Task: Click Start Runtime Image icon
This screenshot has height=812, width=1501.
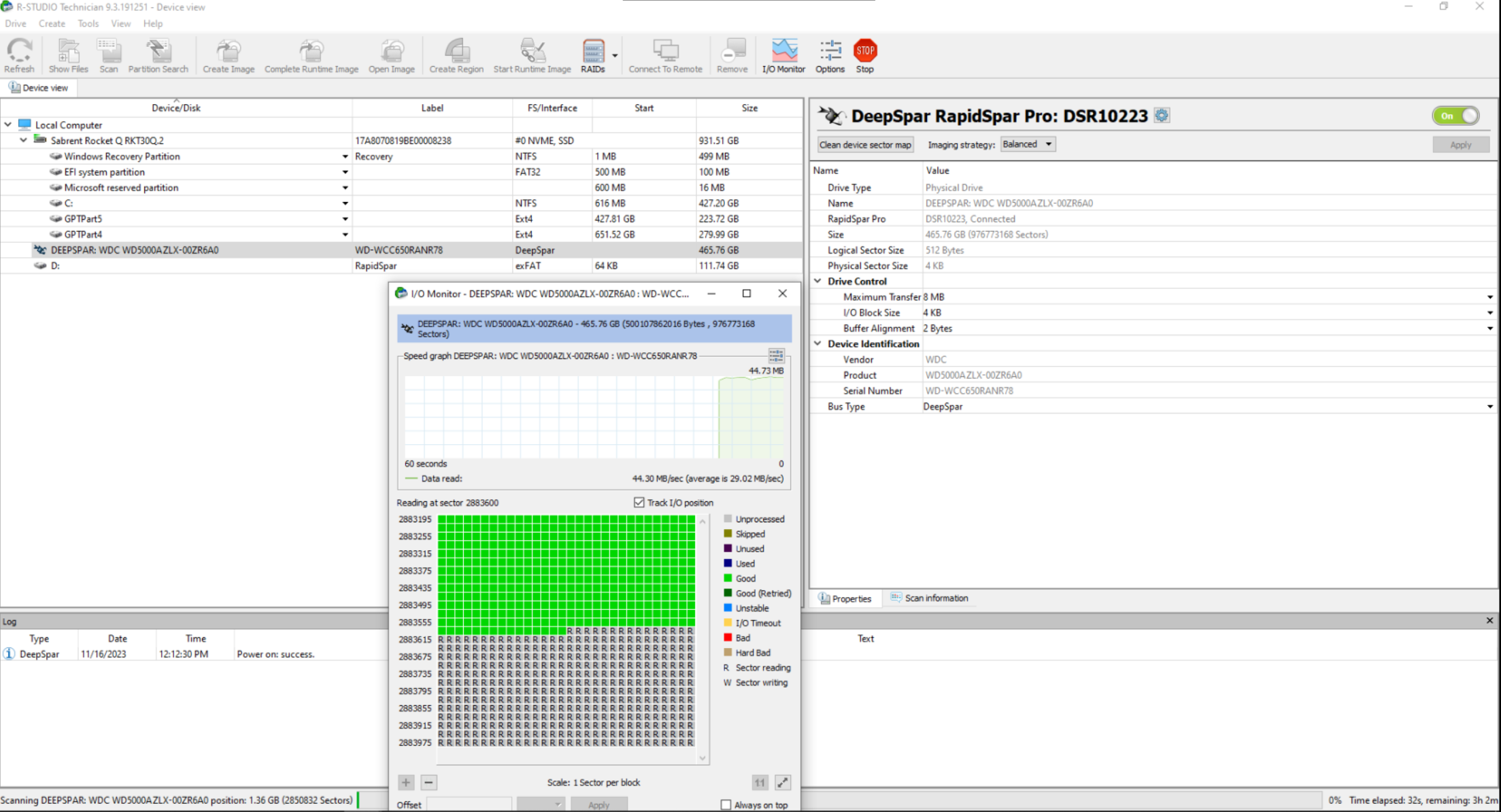Action: coord(532,56)
